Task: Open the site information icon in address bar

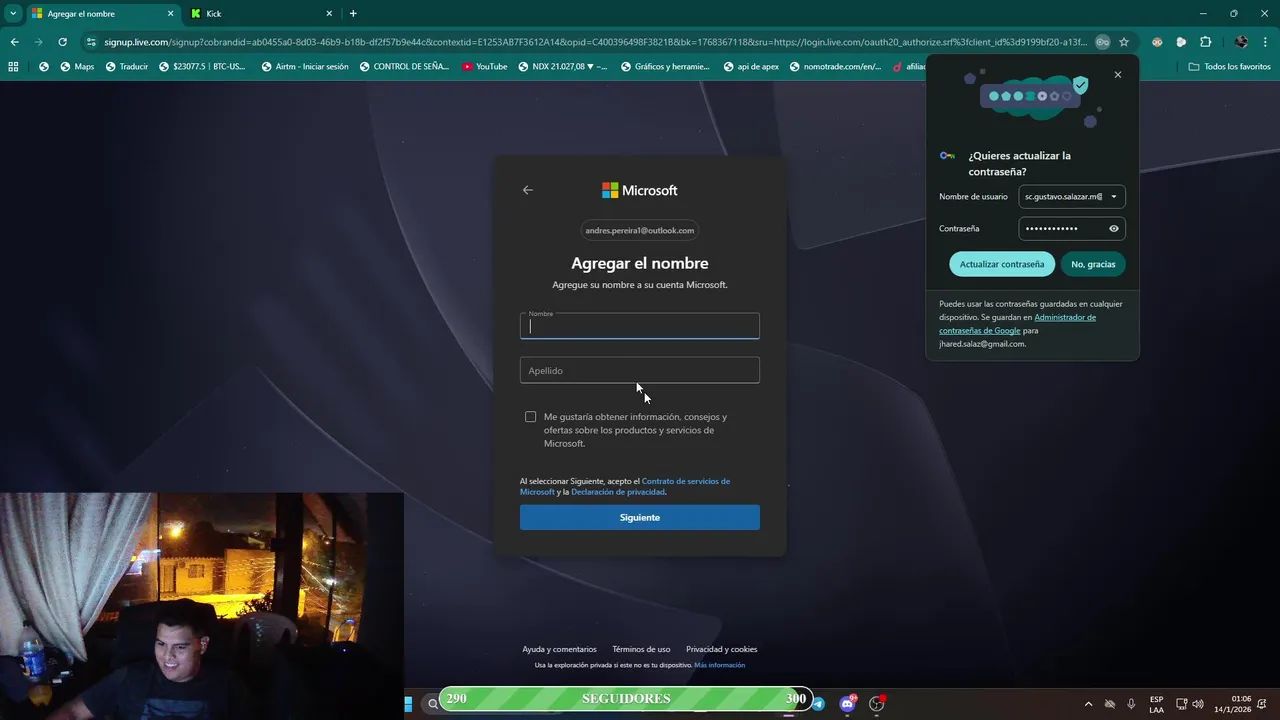Action: (91, 42)
